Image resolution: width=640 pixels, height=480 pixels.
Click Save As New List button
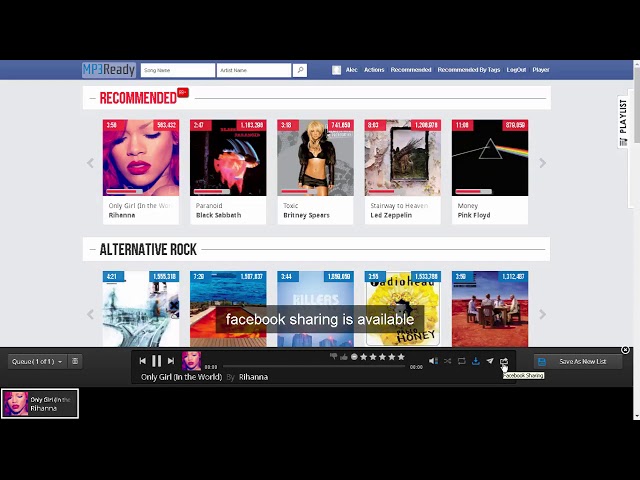click(578, 362)
